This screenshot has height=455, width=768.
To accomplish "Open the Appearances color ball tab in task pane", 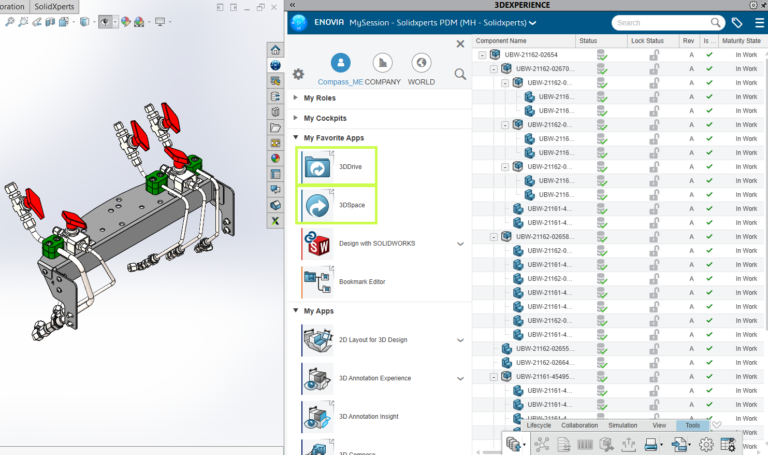I will tap(275, 158).
